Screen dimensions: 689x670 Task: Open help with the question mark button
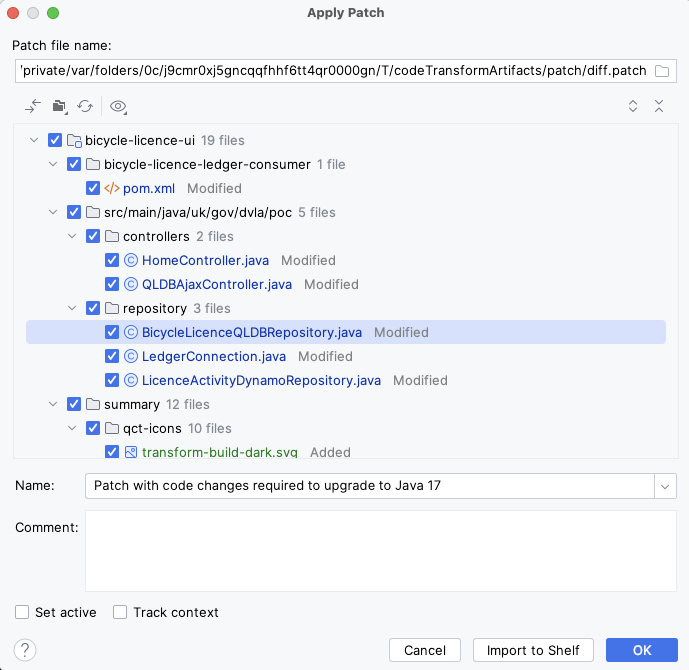(26, 650)
